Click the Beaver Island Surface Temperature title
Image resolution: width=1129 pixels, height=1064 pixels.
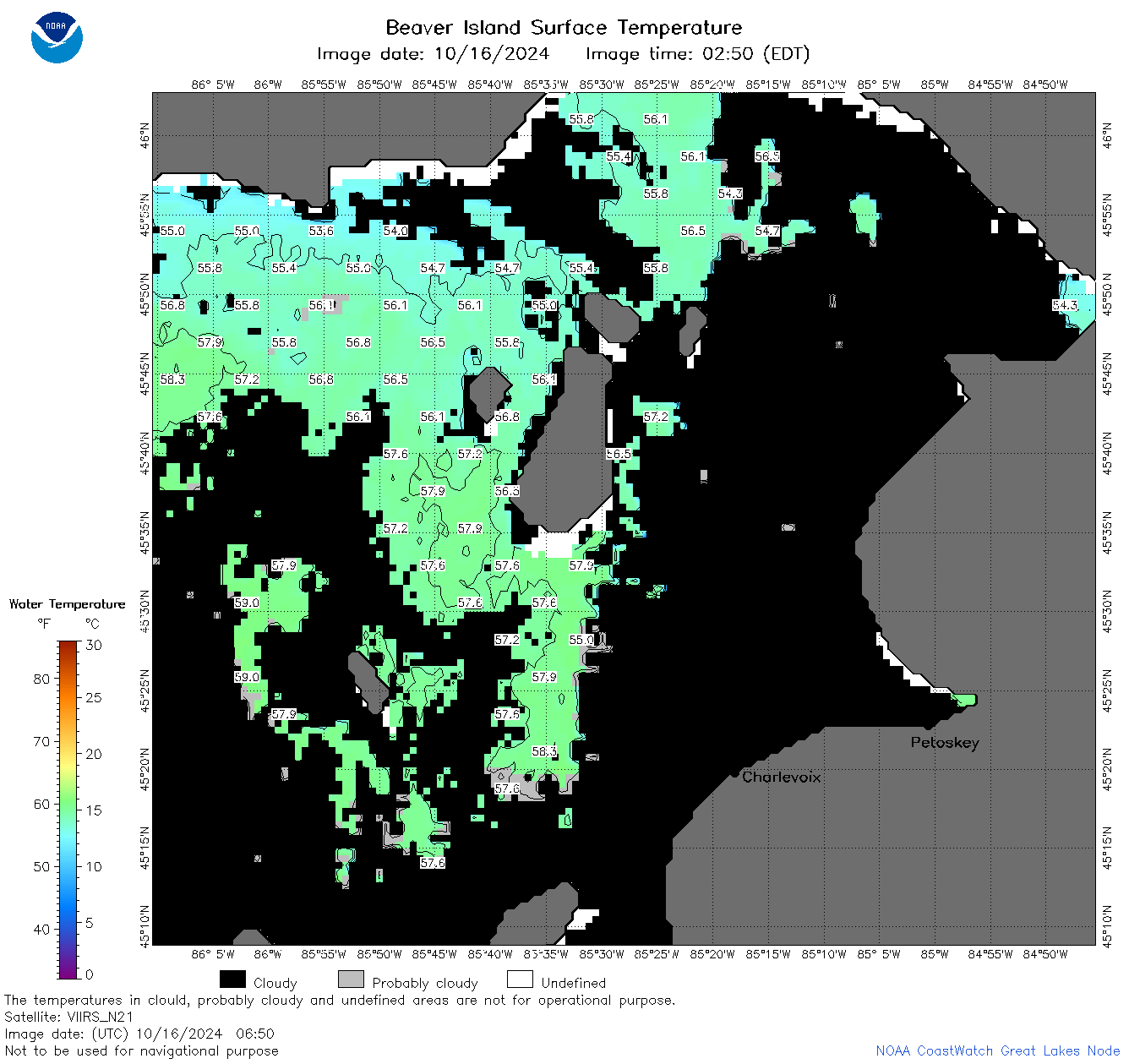tap(564, 27)
